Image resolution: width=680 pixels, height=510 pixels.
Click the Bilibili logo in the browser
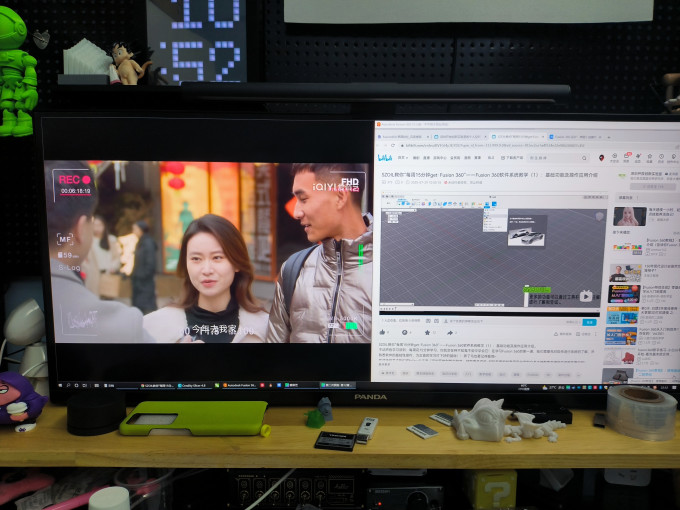[x=385, y=158]
